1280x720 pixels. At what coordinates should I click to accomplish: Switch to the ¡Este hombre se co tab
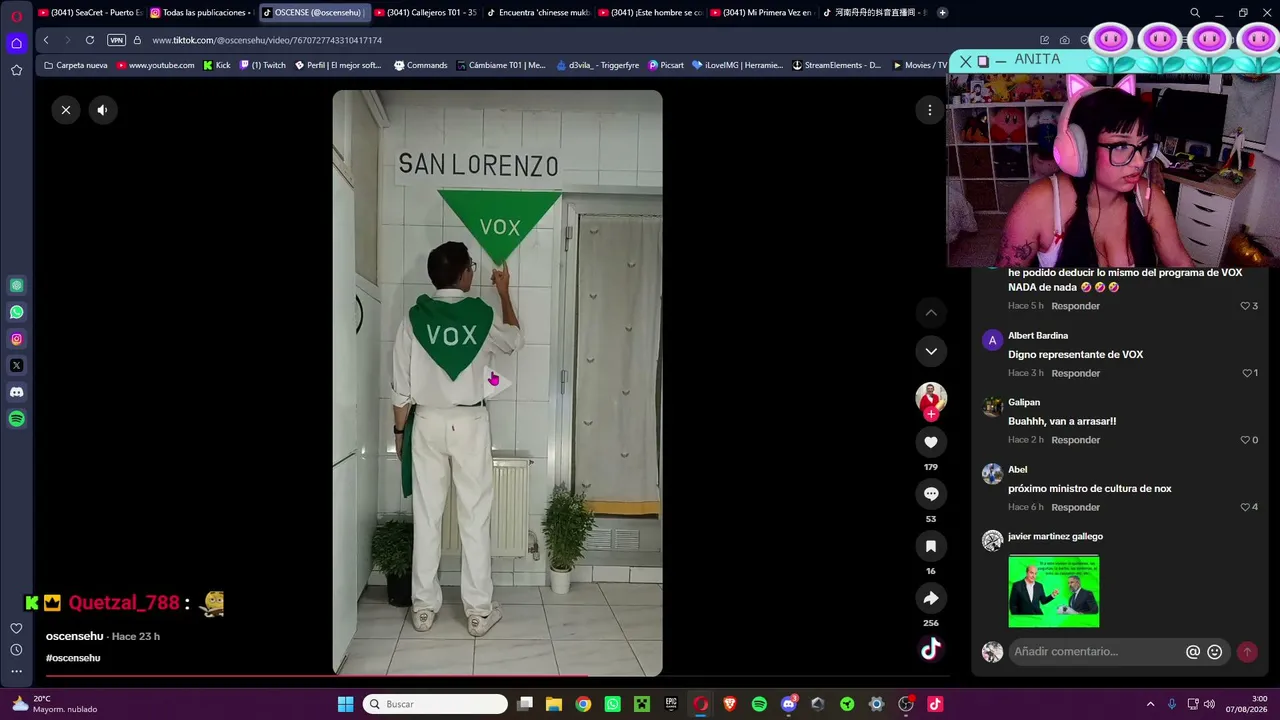click(650, 13)
